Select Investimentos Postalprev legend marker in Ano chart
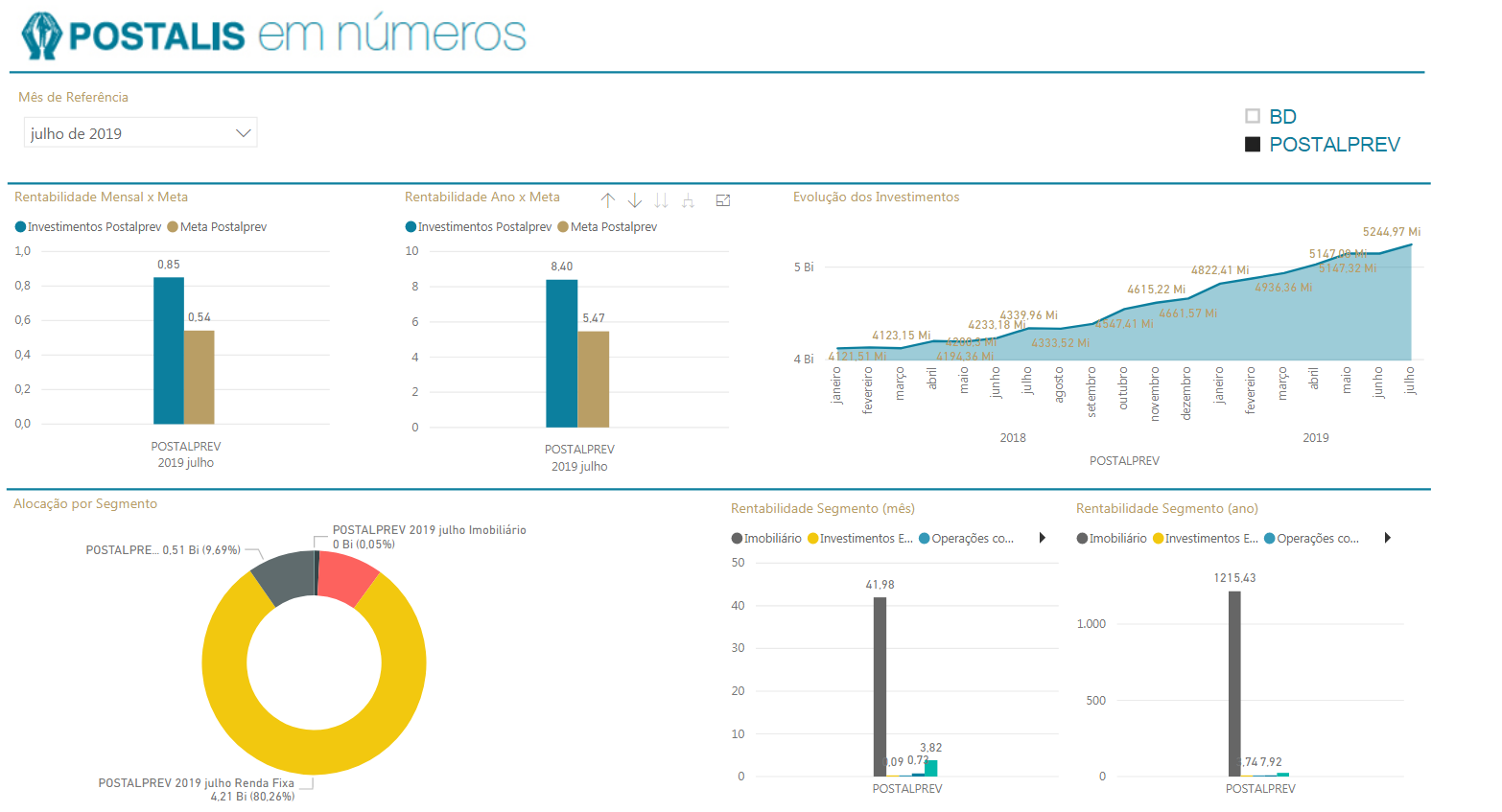1502x812 pixels. [411, 227]
